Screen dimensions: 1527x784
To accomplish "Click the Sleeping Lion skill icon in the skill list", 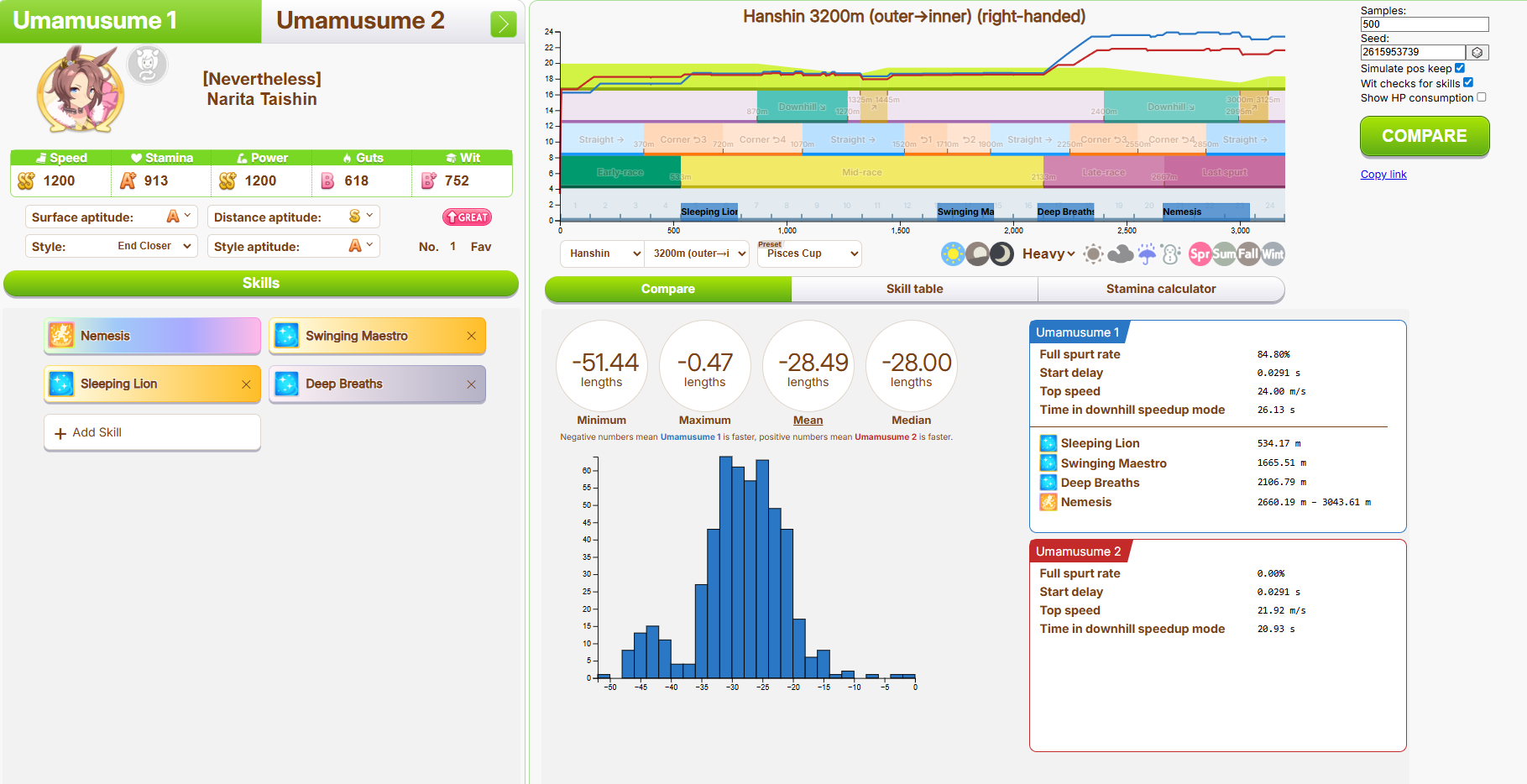I will click(x=61, y=384).
